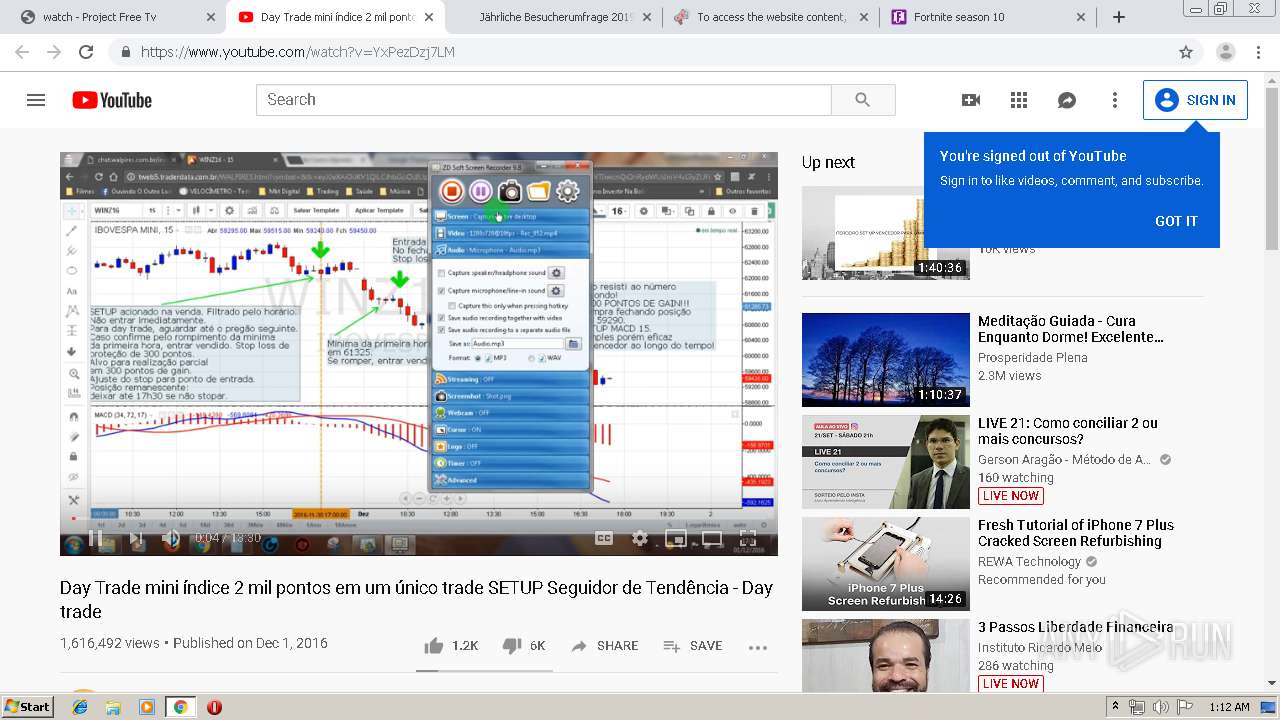Open the Windows Start menu
Screen dimensions: 1280x720
pyautogui.click(x=27, y=707)
